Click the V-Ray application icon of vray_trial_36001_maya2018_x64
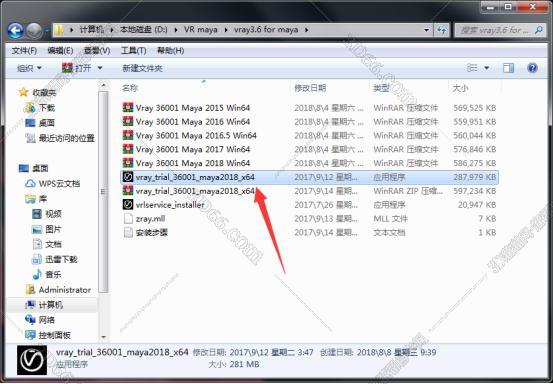Screen dimensions: 553x384 128,177
